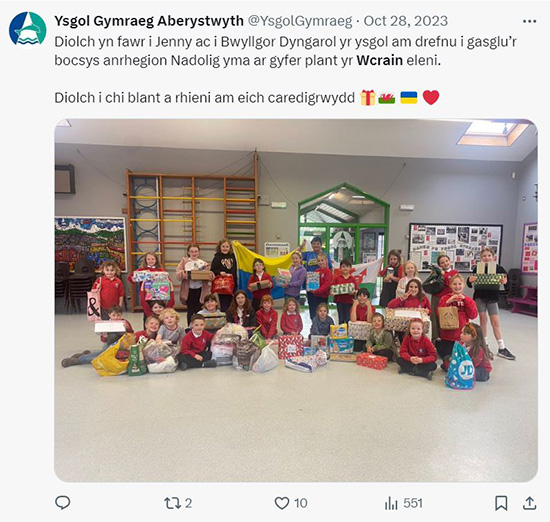View tweet analytics bar chart icon
This screenshot has height=522, width=550.
[391, 503]
